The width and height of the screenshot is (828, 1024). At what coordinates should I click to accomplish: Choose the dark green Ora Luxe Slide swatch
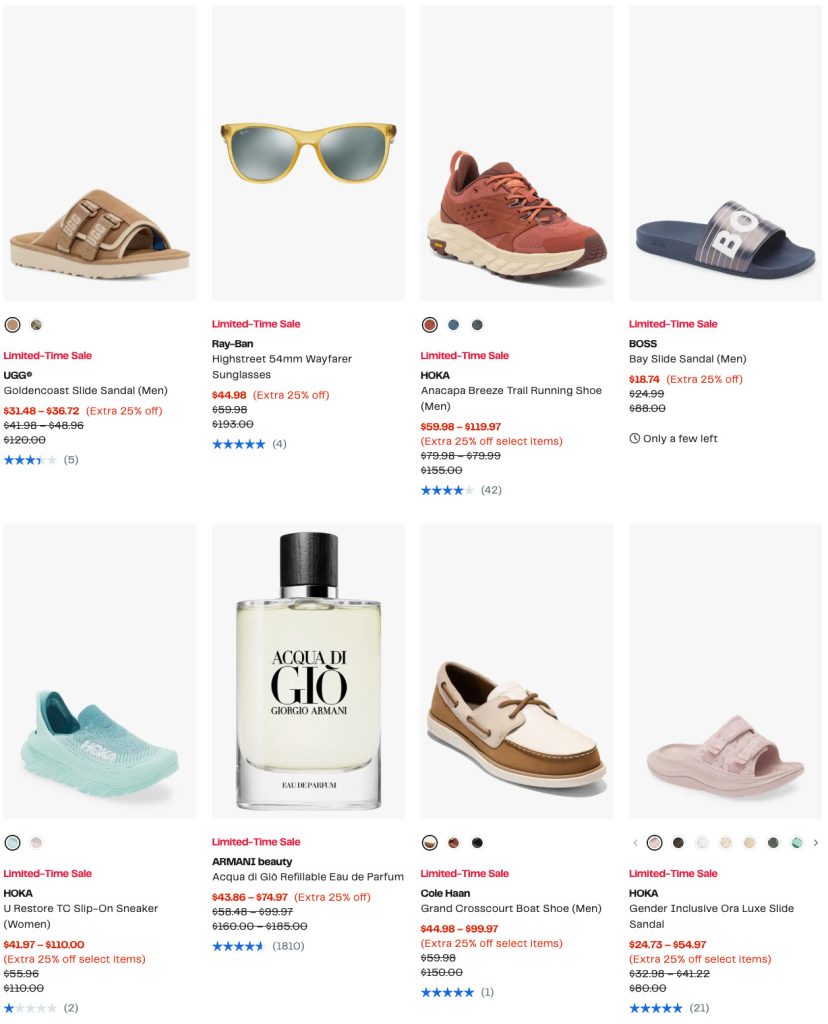[x=773, y=843]
